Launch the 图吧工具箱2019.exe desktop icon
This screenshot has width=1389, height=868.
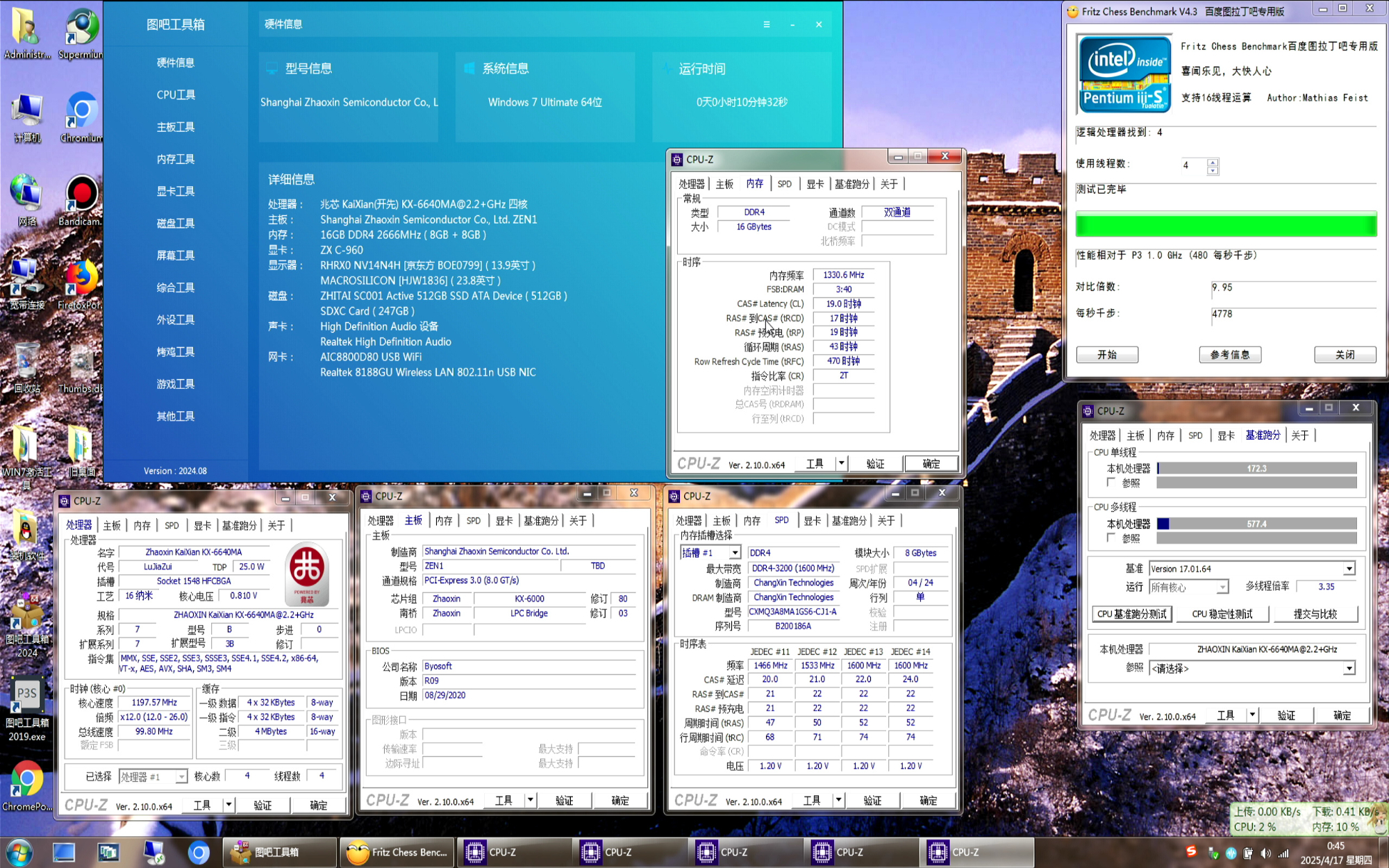point(26,708)
